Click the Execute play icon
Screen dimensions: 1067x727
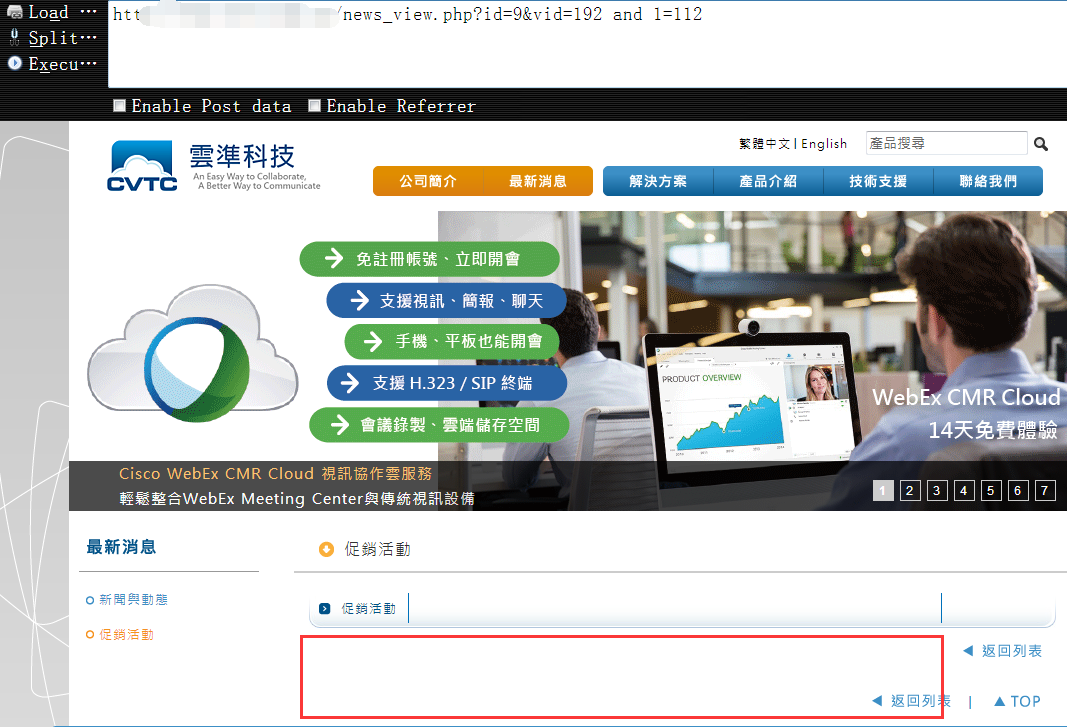(15, 63)
